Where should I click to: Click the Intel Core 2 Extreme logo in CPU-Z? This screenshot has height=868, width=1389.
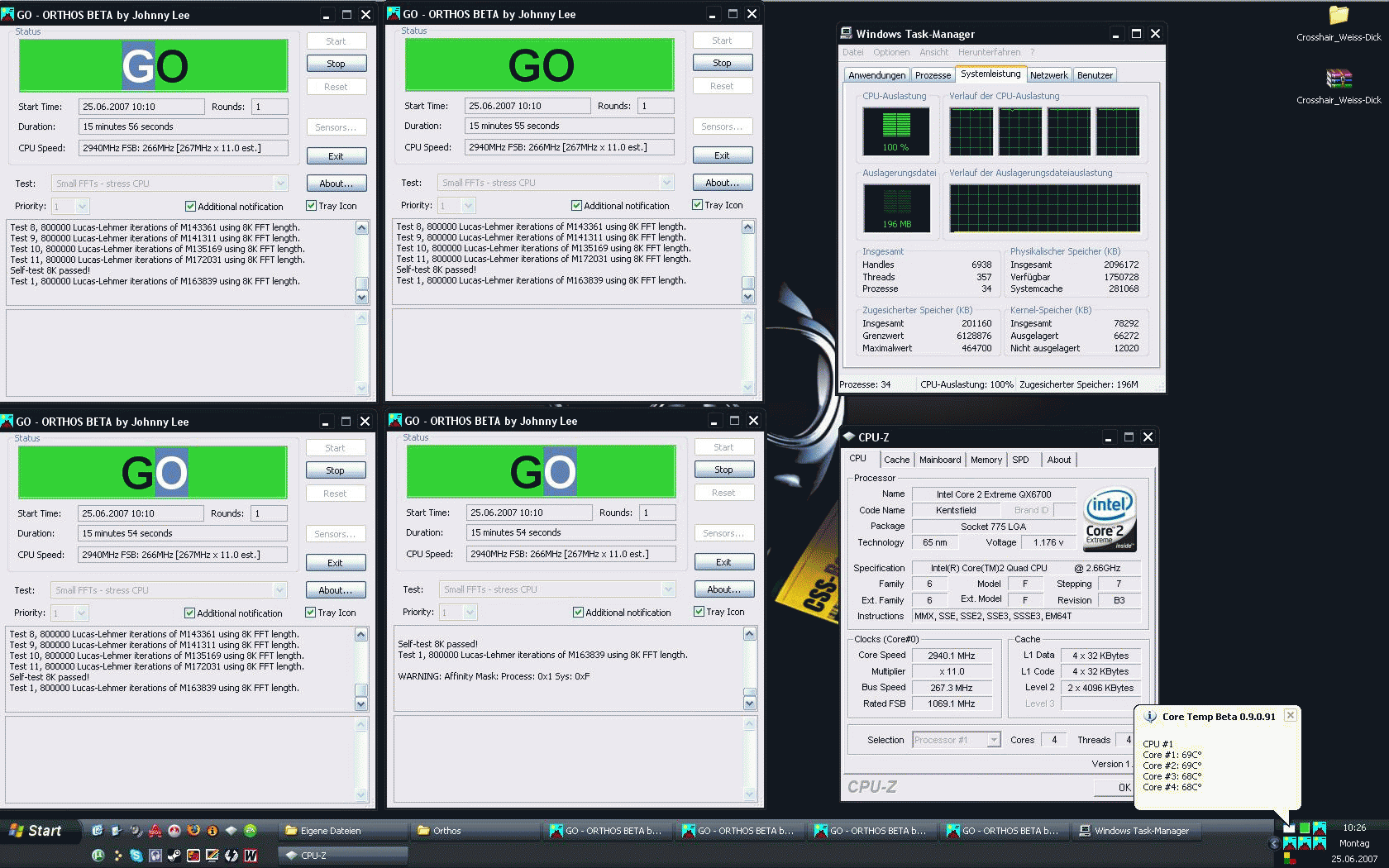pyautogui.click(x=1110, y=519)
